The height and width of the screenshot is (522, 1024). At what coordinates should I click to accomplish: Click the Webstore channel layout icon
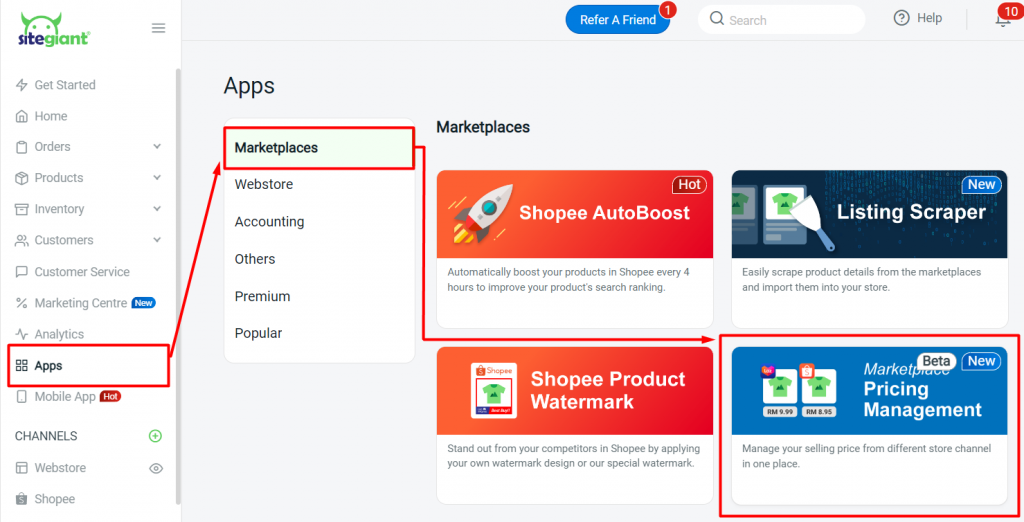tap(22, 468)
